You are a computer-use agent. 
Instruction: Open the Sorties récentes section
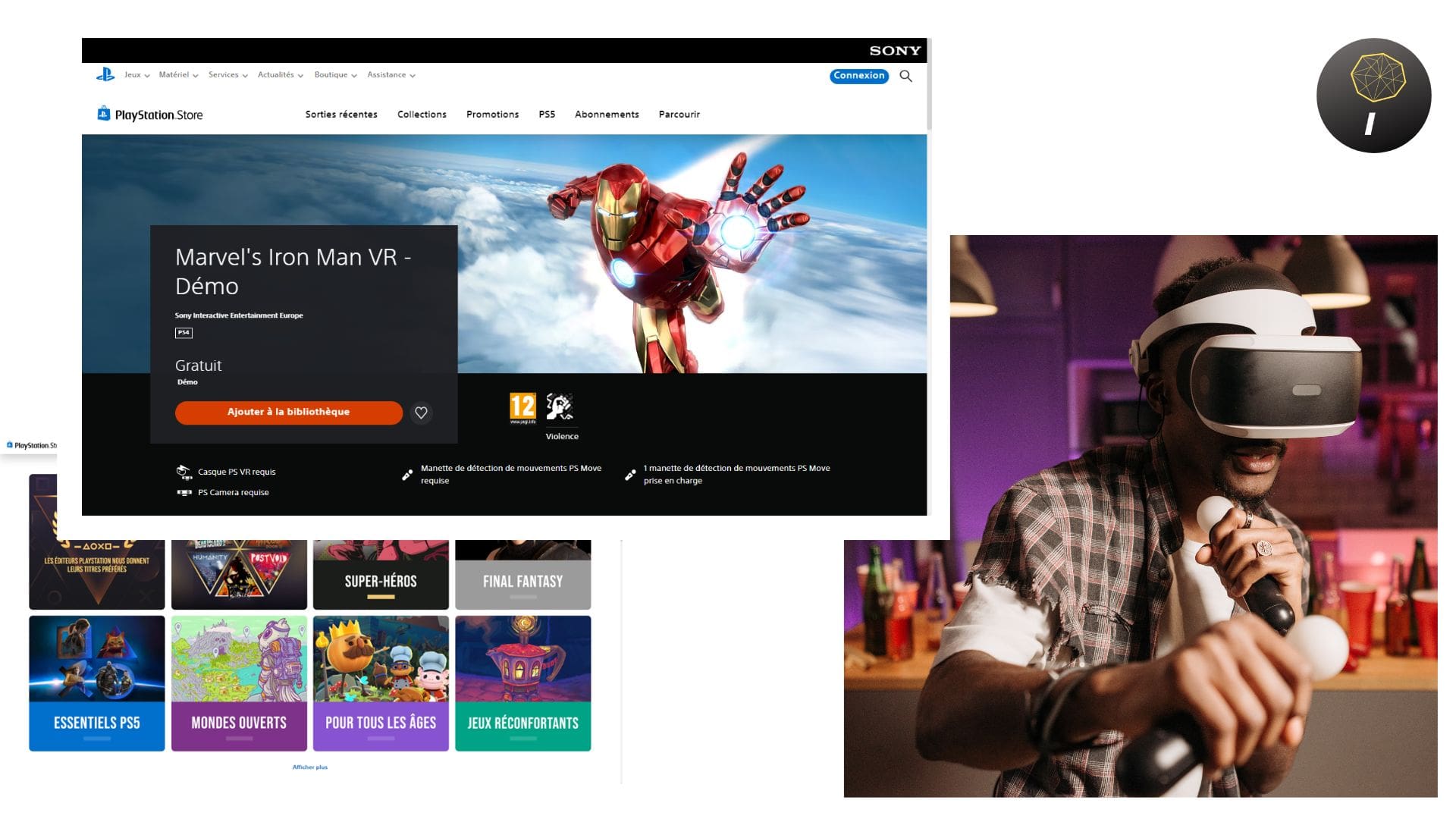tap(342, 114)
